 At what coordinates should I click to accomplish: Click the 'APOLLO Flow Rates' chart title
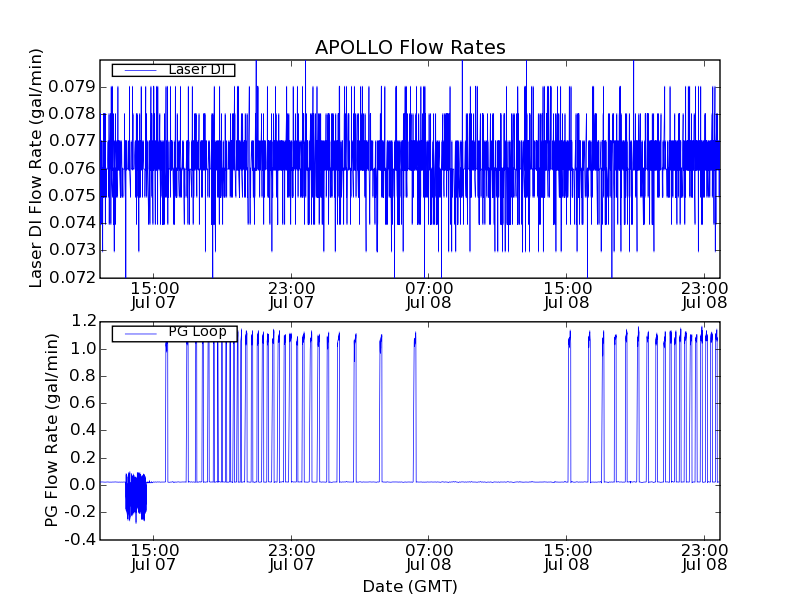pyautogui.click(x=410, y=47)
